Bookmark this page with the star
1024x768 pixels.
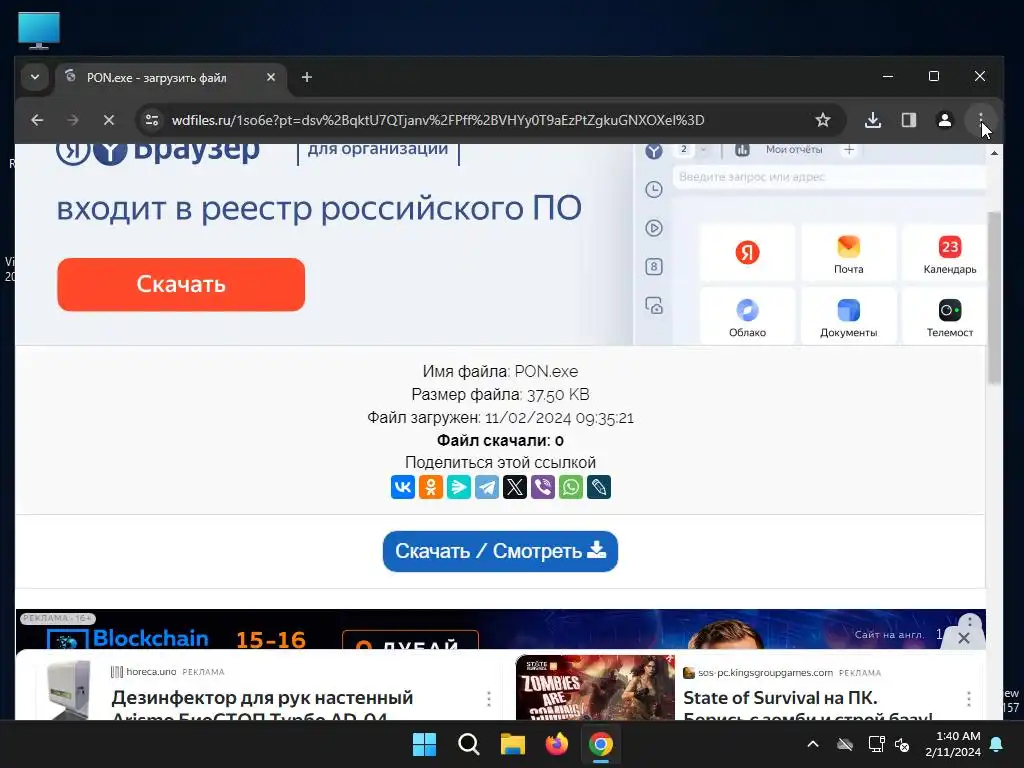click(823, 120)
